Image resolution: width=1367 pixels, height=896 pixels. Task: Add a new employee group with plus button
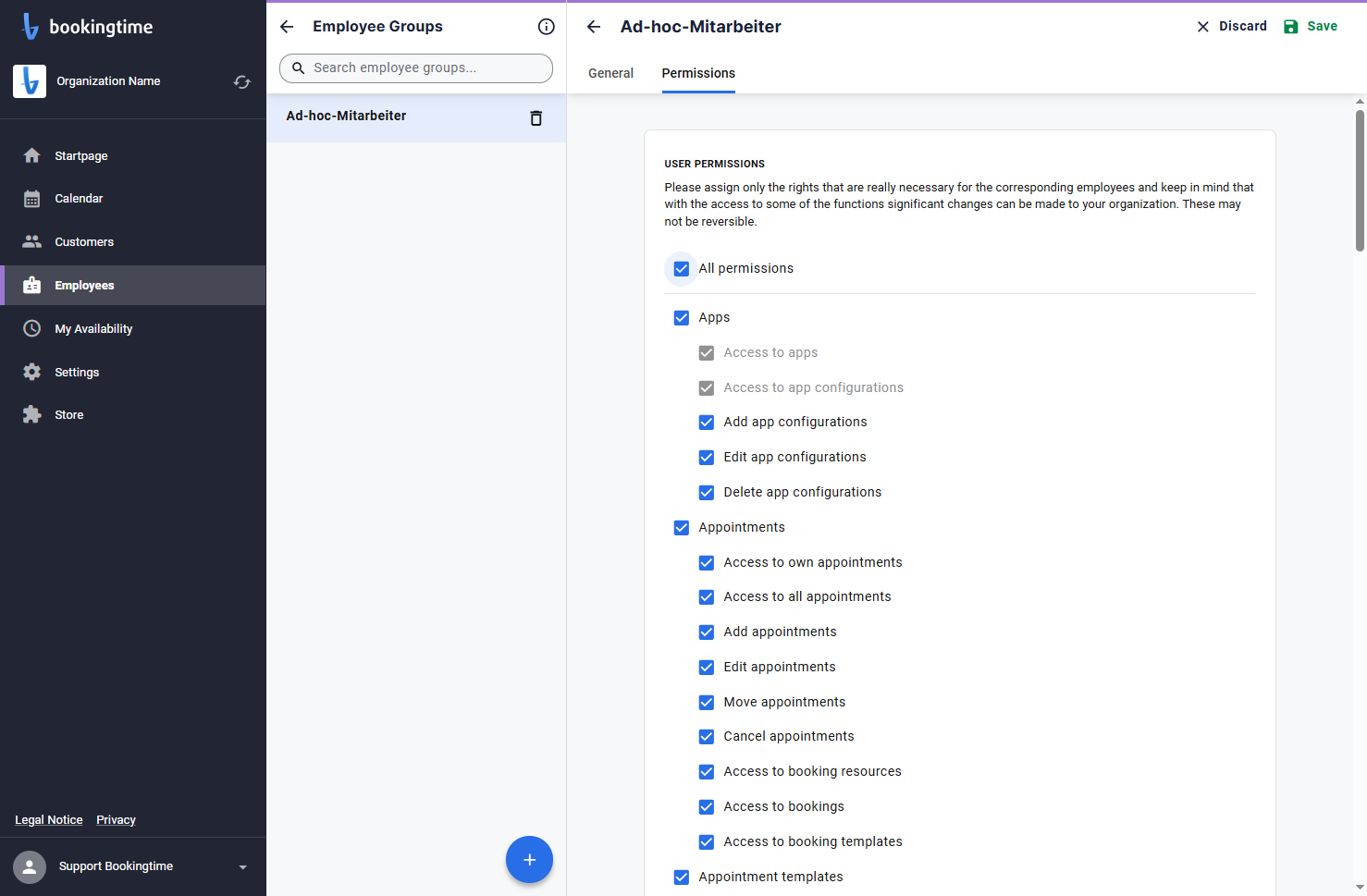coord(529,860)
